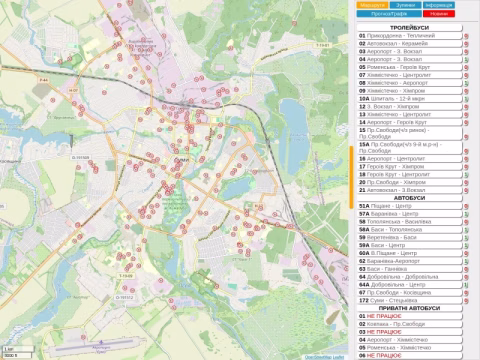Click status icon beside bus 60А В.Піщане
The height and width of the screenshot is (360, 480).
(x=466, y=254)
